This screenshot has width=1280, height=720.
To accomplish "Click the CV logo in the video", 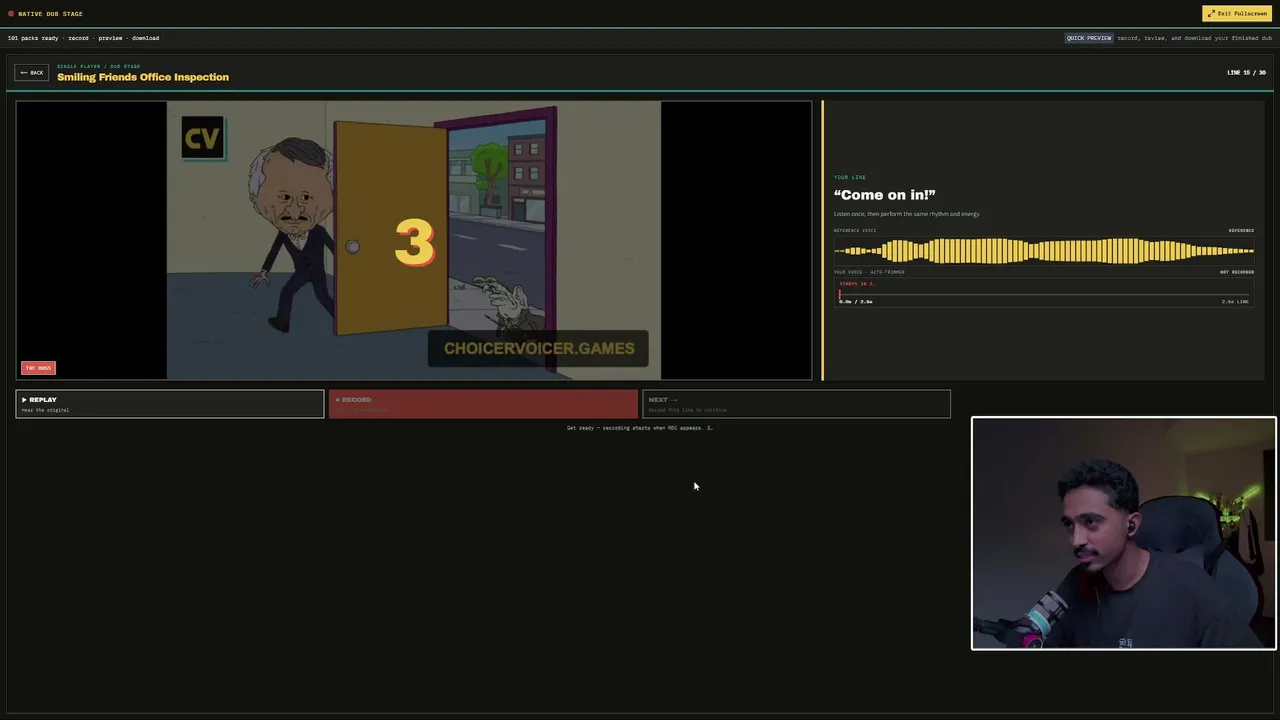I will click(201, 138).
